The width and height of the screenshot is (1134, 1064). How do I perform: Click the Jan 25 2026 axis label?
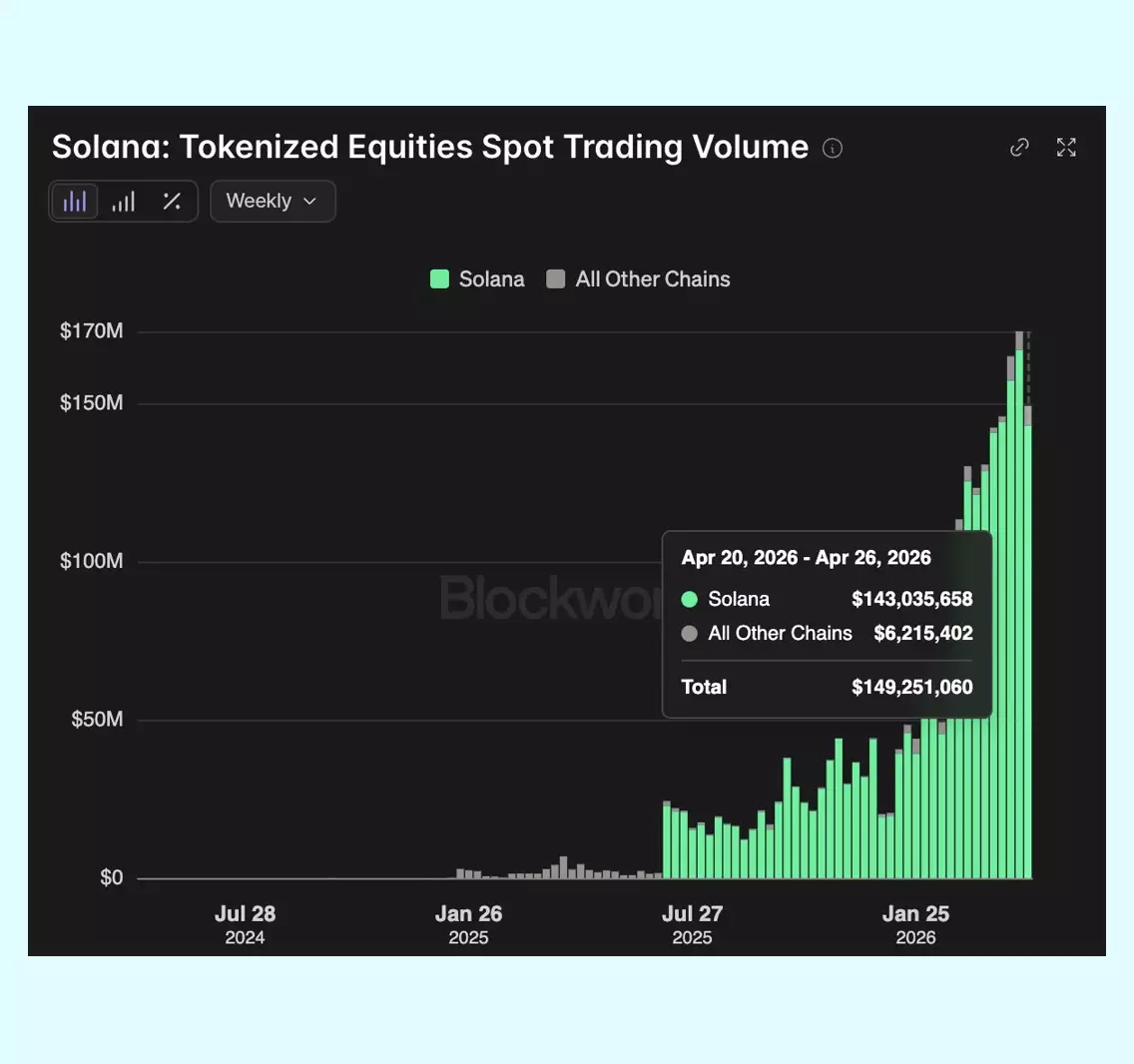point(915,924)
